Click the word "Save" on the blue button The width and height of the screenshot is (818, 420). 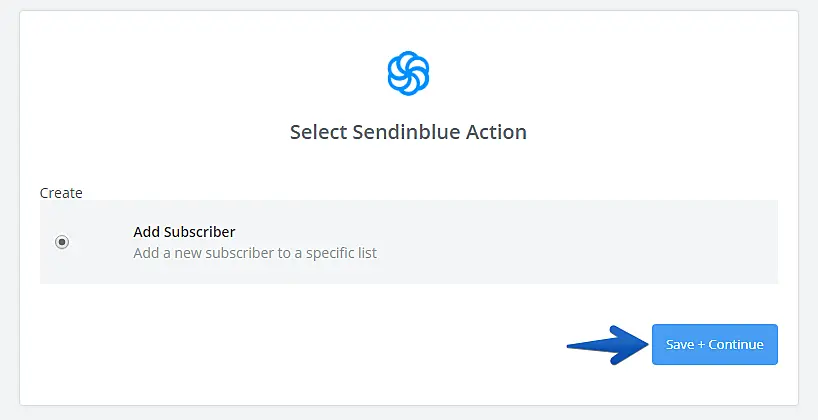point(680,345)
